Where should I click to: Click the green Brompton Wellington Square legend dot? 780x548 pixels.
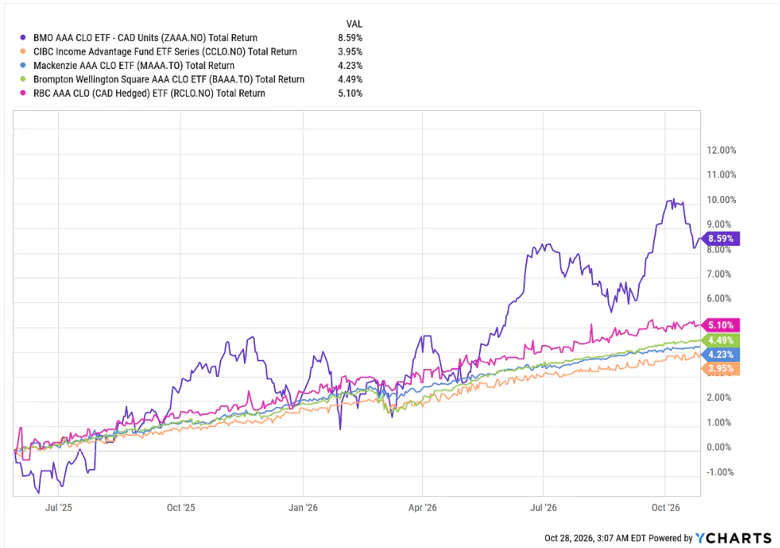click(23, 80)
